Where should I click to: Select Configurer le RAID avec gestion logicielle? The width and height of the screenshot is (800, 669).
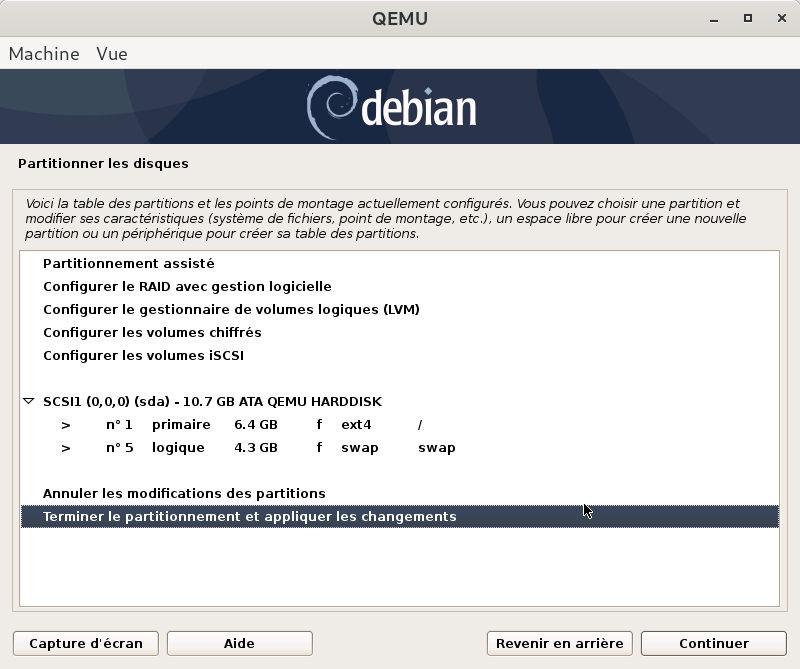pos(187,287)
